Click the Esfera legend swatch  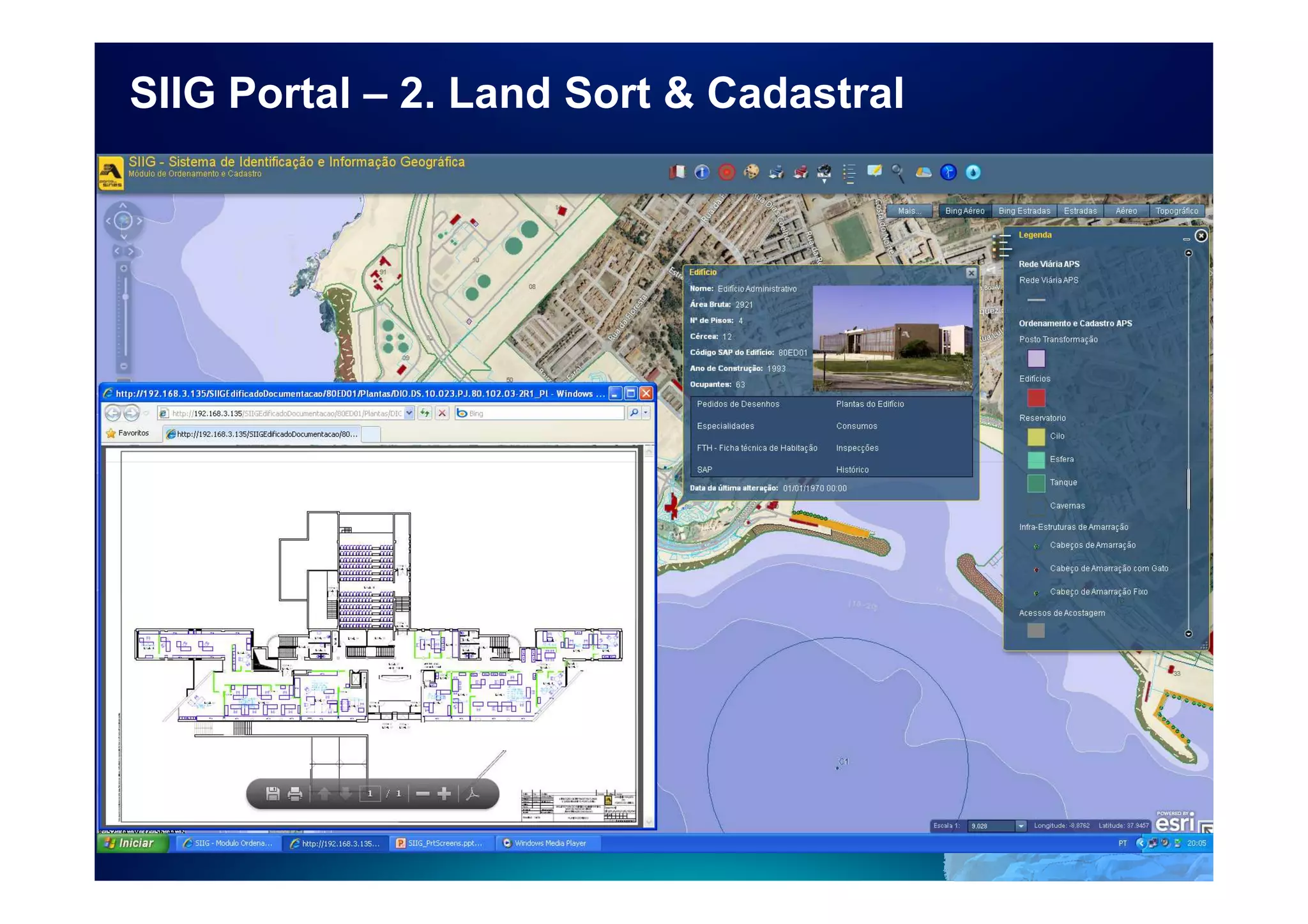[1036, 460]
